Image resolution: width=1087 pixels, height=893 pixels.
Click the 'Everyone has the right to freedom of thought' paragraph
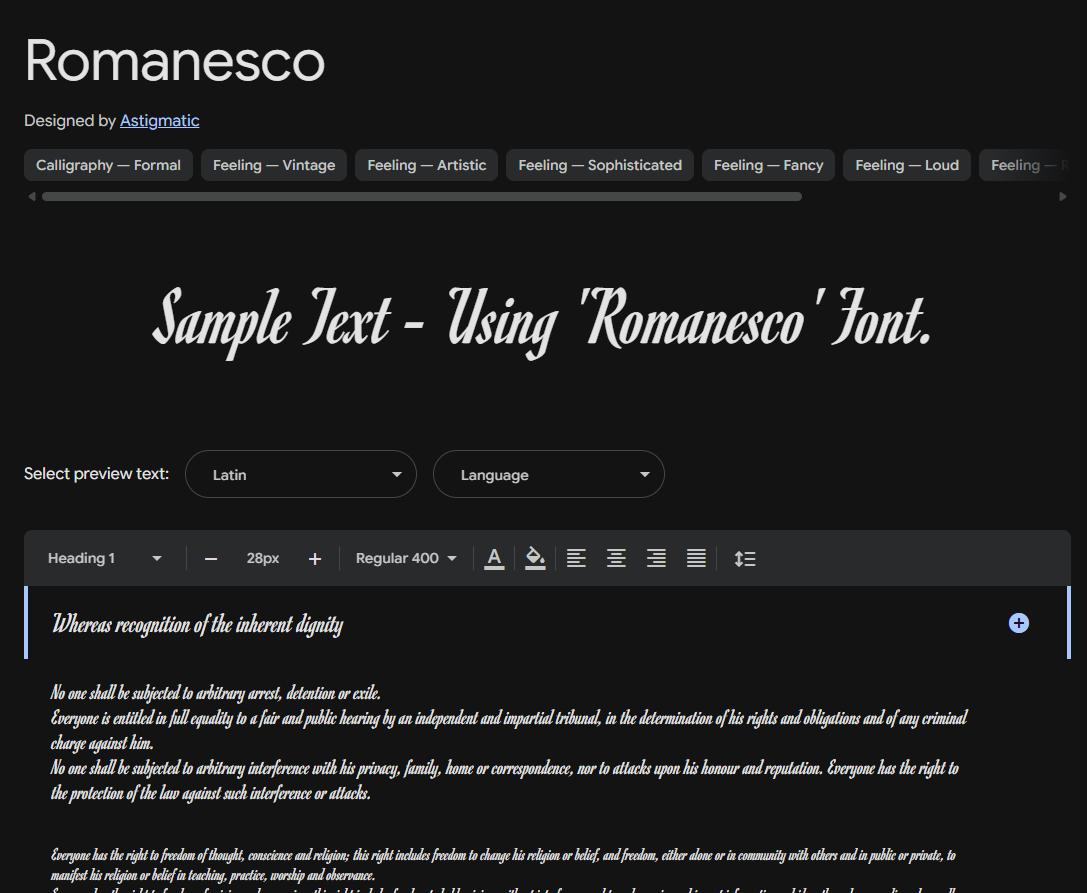[x=503, y=865]
